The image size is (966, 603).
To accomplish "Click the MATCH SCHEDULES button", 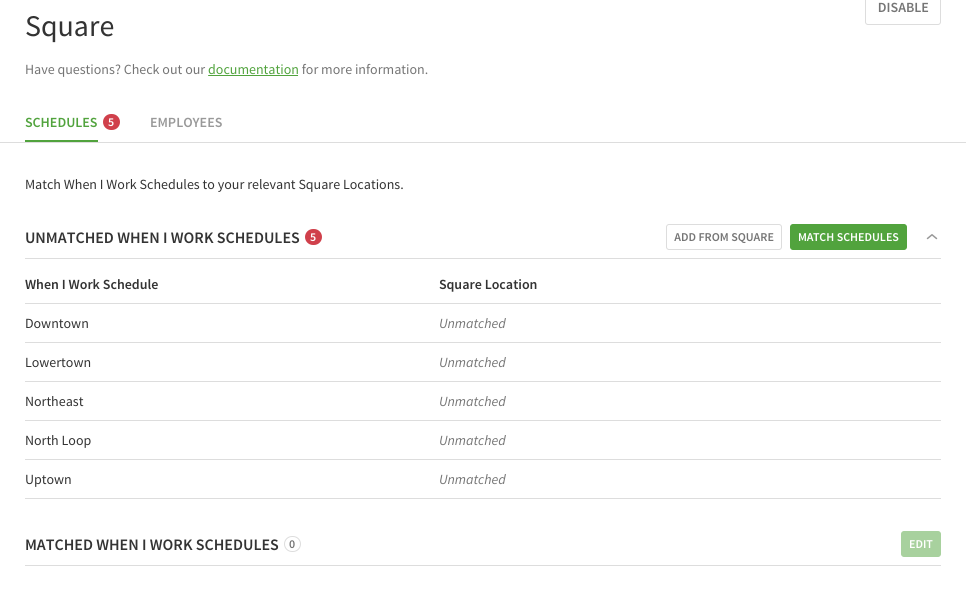I will click(848, 237).
